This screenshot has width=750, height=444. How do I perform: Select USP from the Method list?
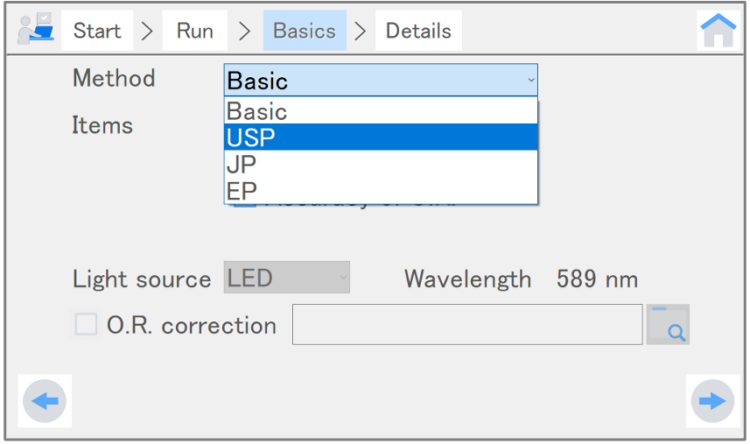point(380,137)
